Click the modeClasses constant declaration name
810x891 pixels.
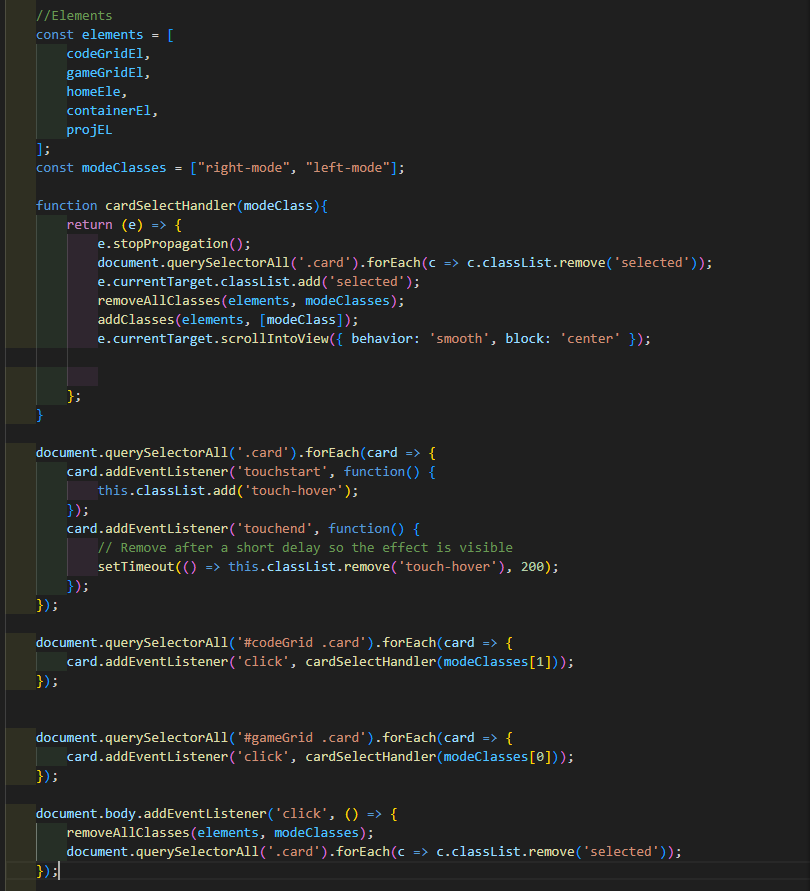124,168
